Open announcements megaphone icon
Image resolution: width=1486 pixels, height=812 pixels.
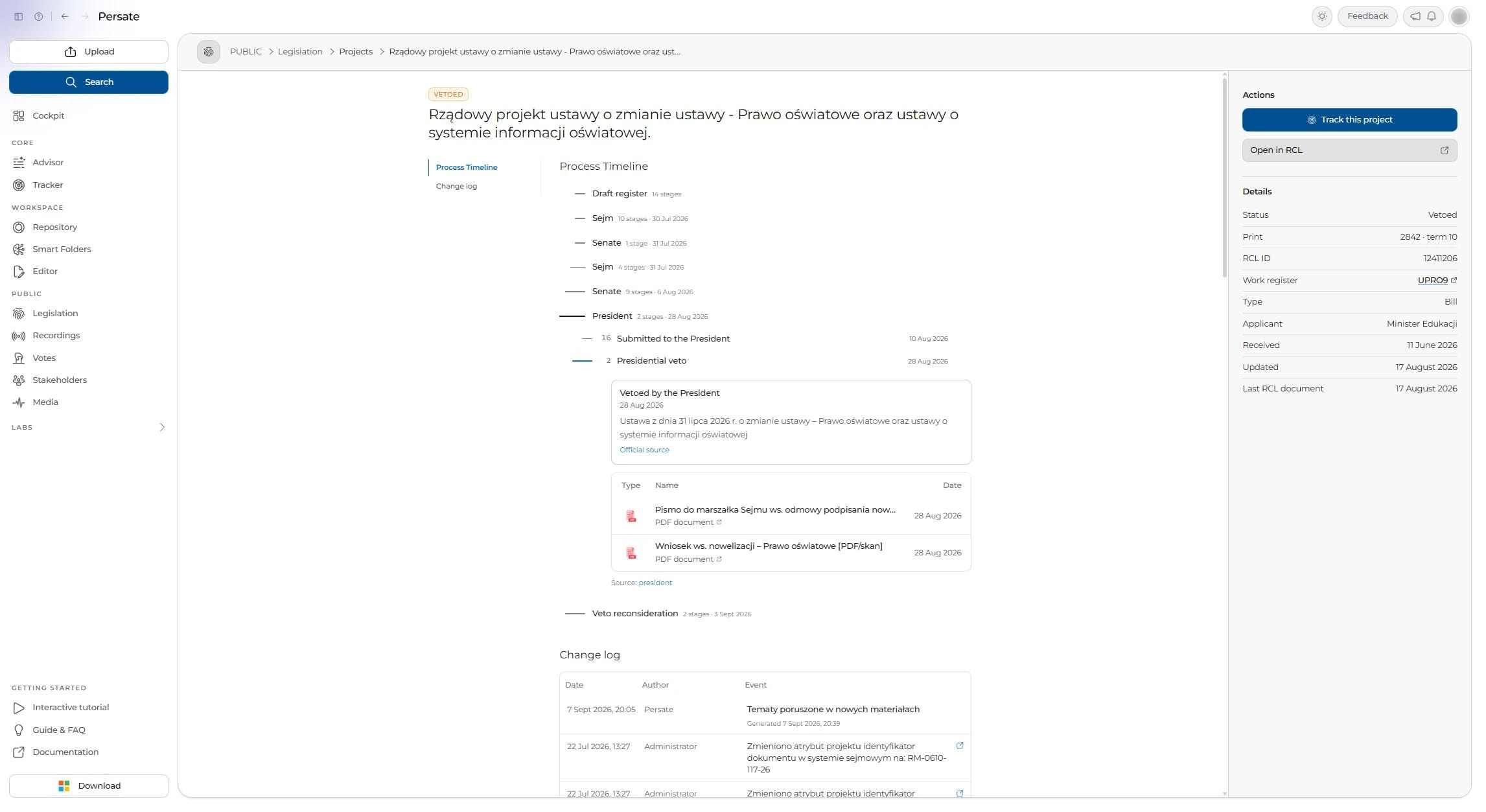pos(1415,16)
